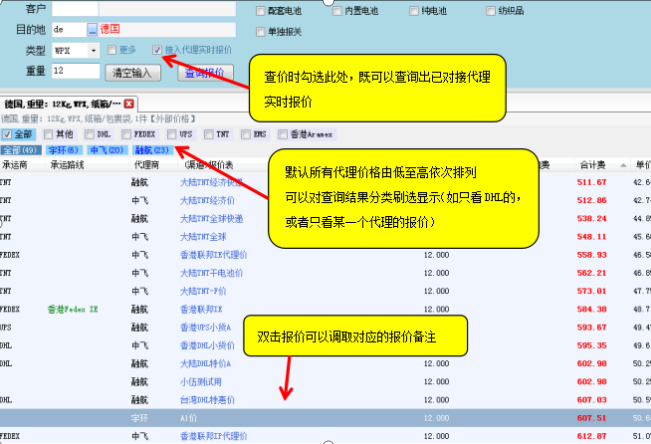Screen dimensions: 651x444
Task: Open the 类型 WPX dropdown
Action: pyautogui.click(x=93, y=50)
